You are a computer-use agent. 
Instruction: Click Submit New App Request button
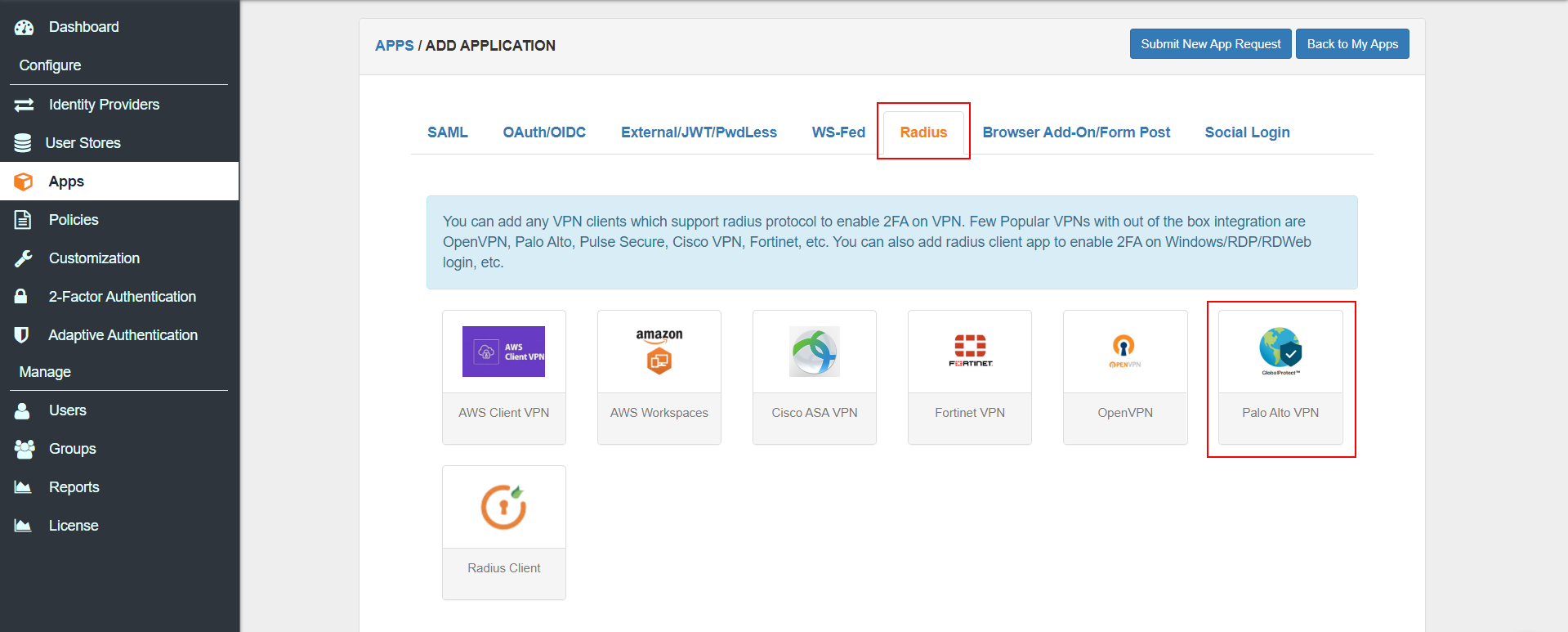1210,44
